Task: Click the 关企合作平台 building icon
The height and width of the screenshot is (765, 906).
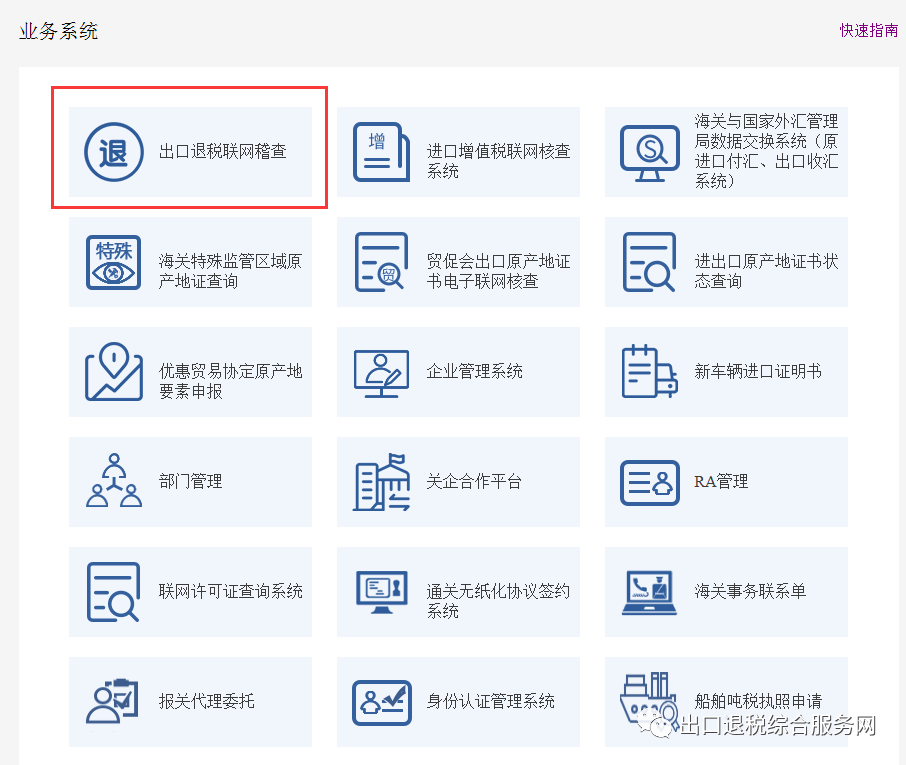Action: [381, 482]
